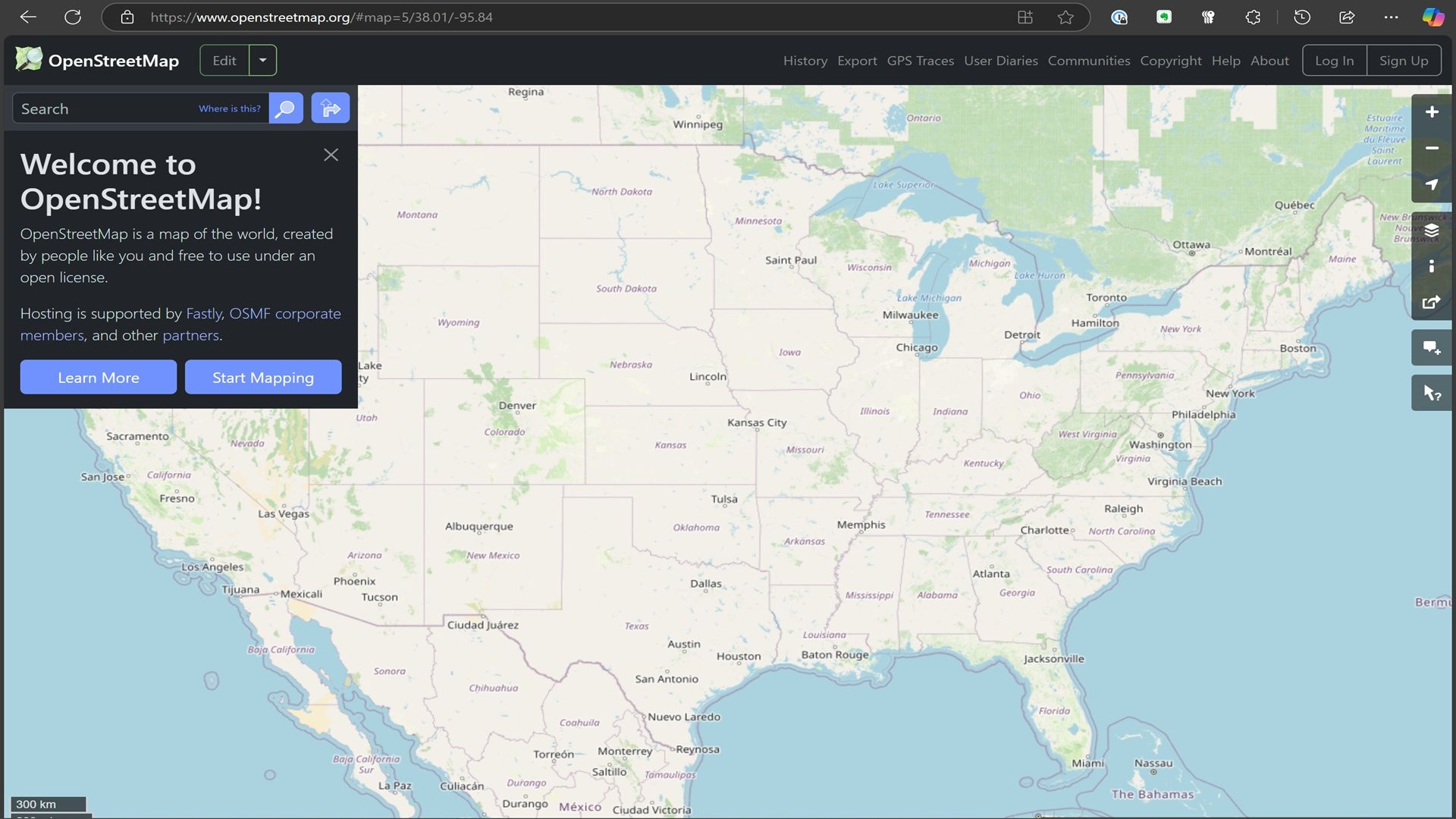Viewport: 1456px width, 819px height.
Task: Click the directions icon beside search
Action: point(330,108)
